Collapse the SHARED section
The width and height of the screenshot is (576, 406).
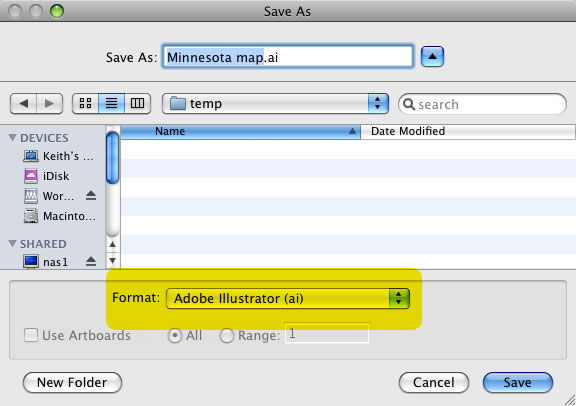pos(12,244)
